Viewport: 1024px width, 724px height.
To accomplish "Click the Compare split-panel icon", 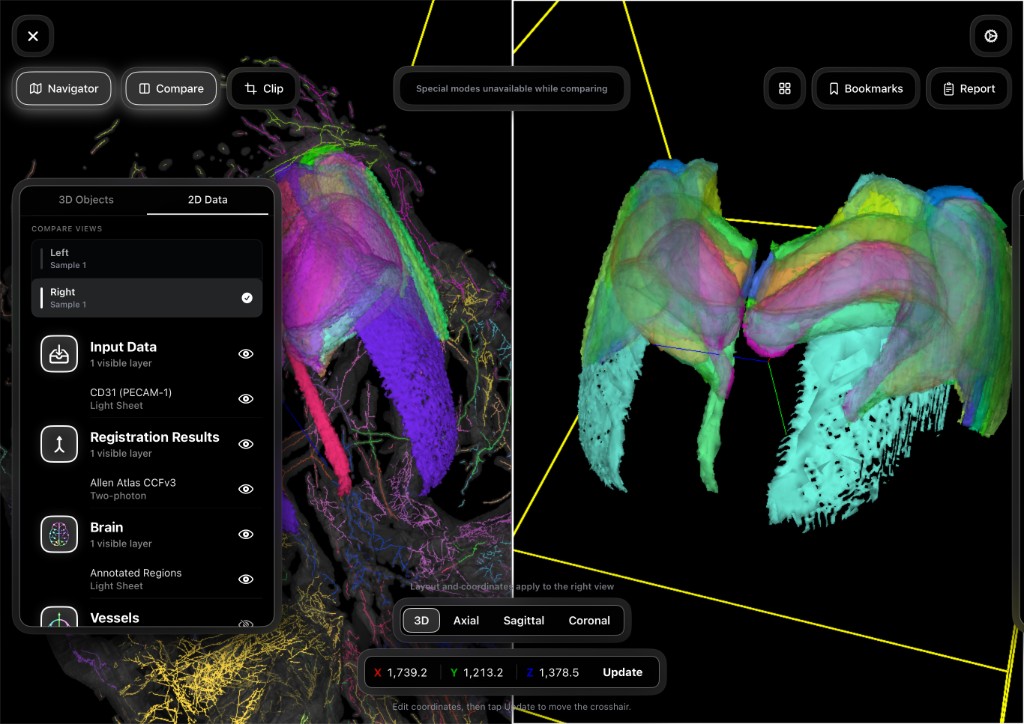I will tap(144, 88).
